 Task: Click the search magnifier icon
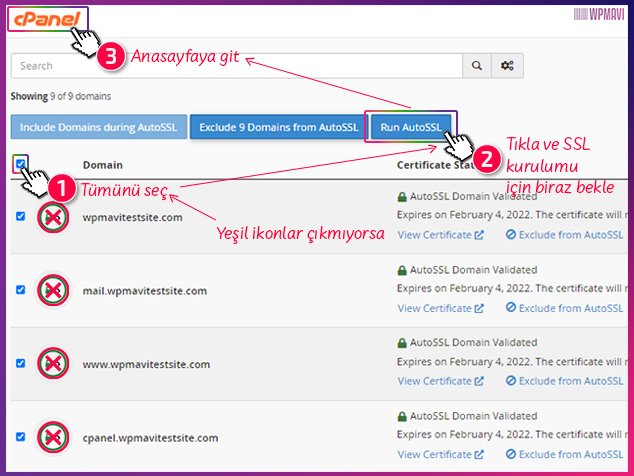coord(477,66)
